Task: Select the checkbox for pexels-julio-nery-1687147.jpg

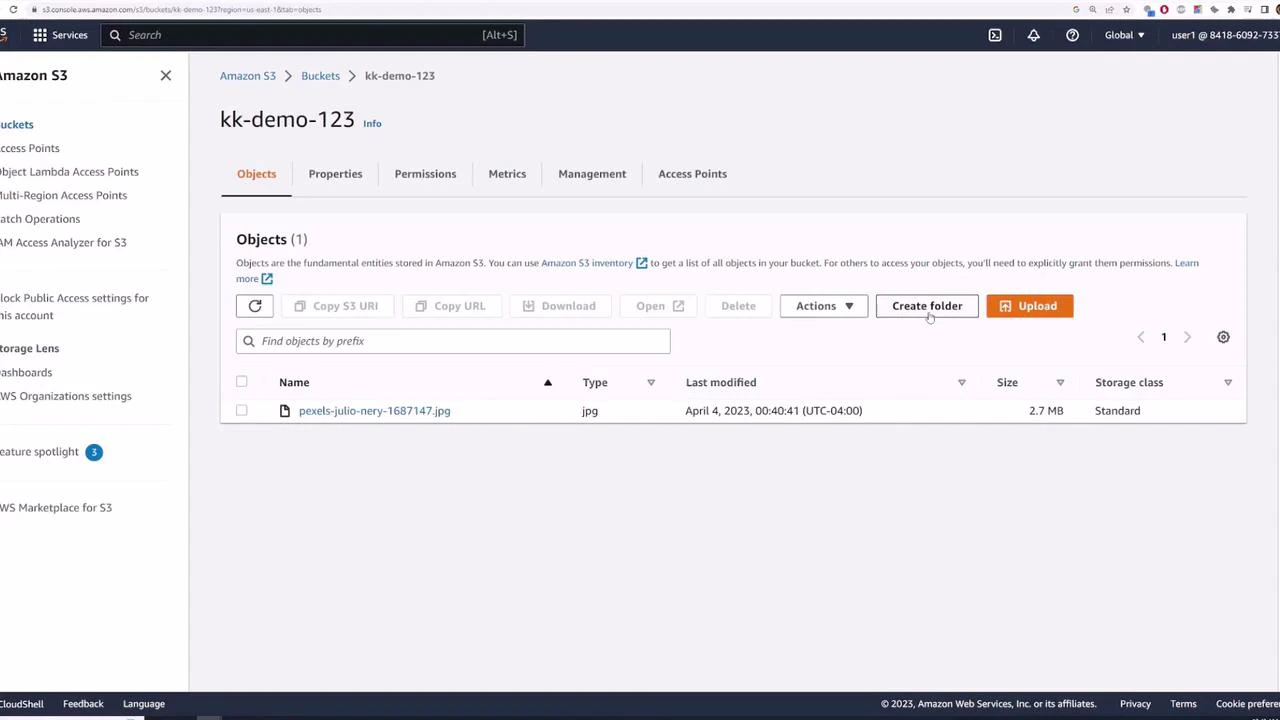Action: coord(241,410)
